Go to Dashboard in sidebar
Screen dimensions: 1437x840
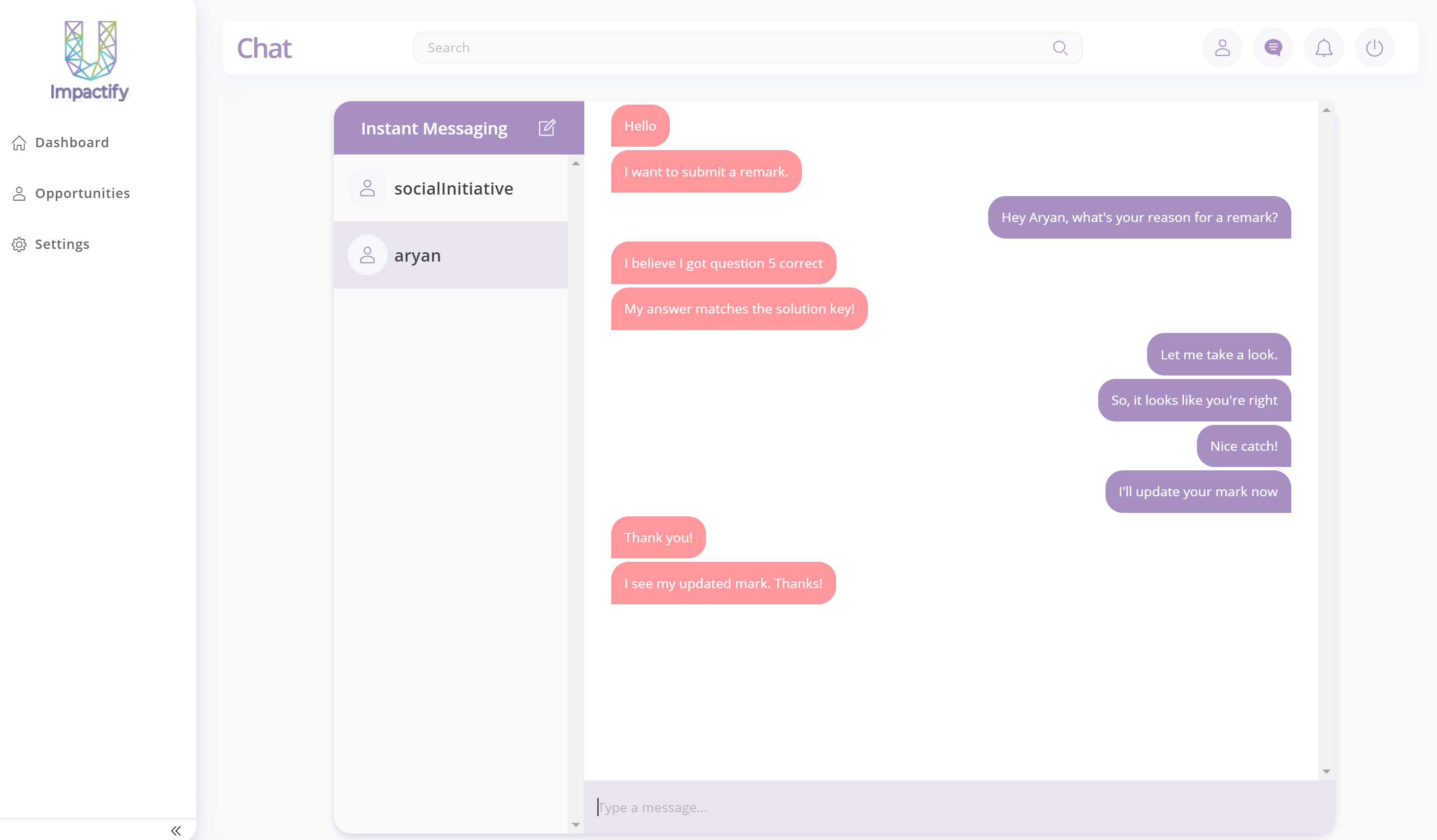pyautogui.click(x=71, y=143)
